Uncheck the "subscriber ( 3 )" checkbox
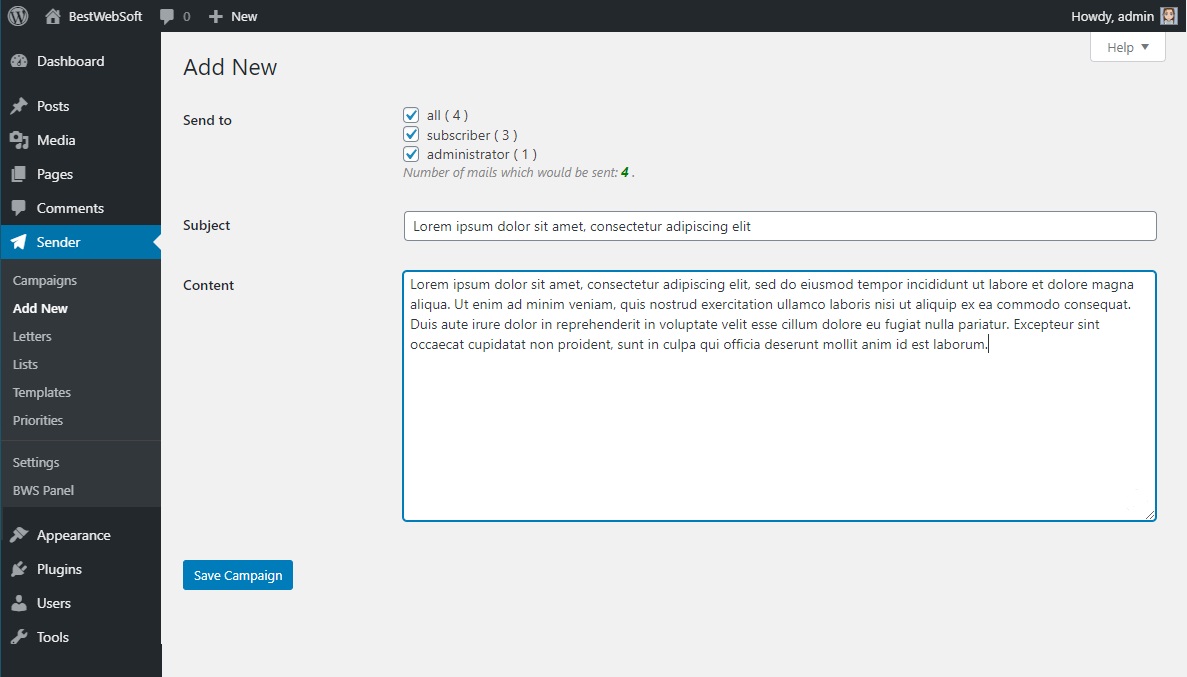1187x677 pixels. tap(411, 134)
